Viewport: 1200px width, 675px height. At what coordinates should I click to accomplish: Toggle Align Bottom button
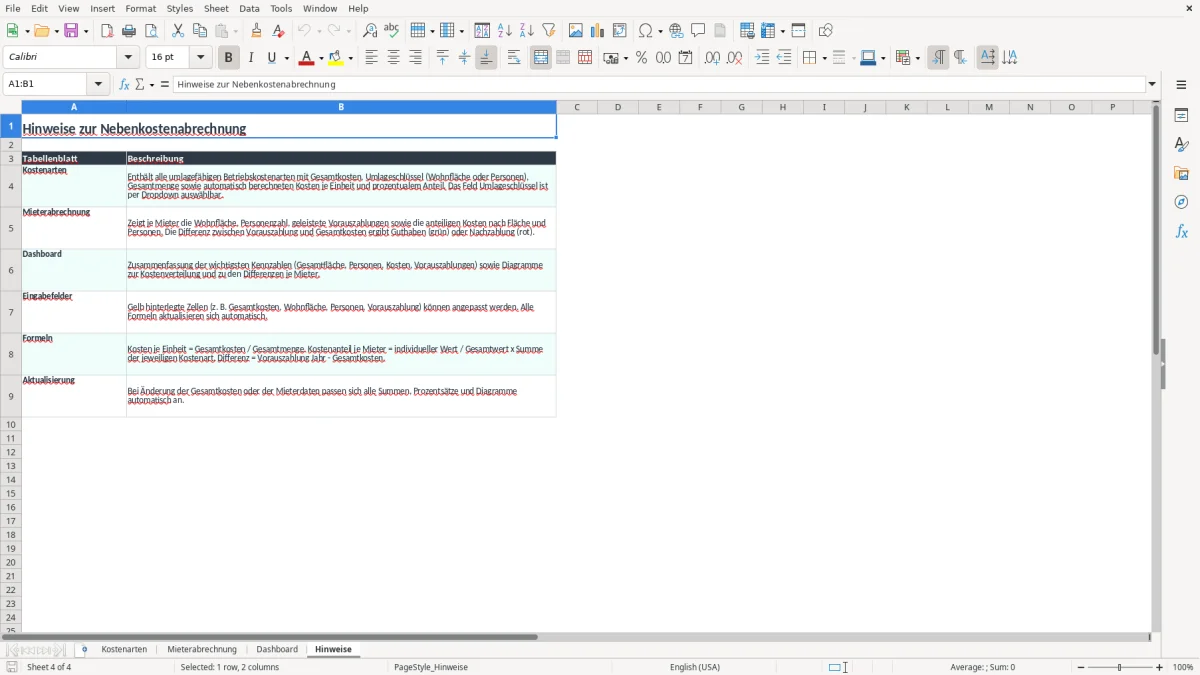486,58
